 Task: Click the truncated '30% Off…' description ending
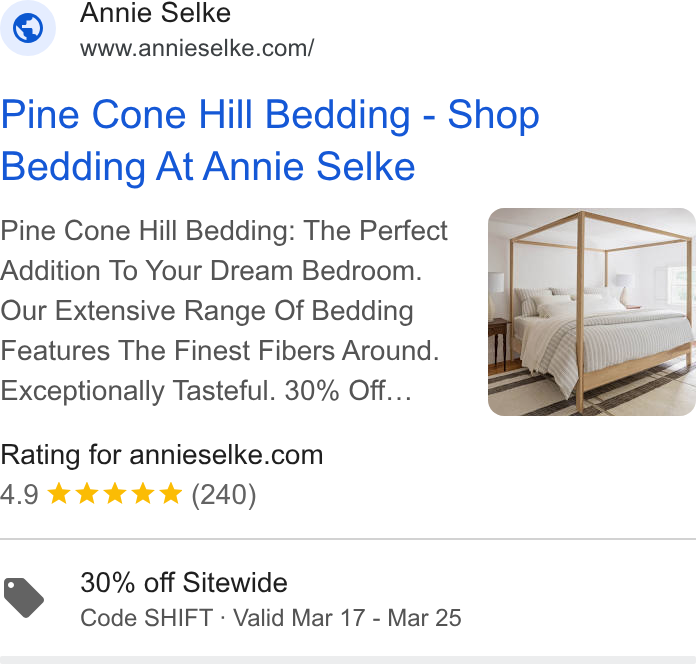pos(348,391)
